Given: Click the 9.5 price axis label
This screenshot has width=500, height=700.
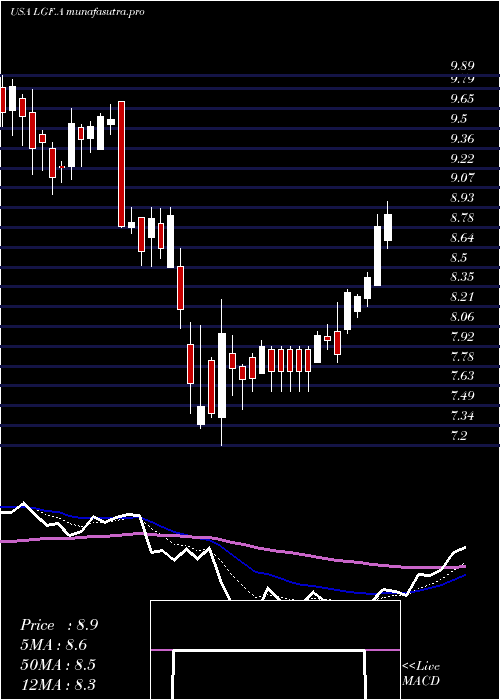Looking at the screenshot, I should [x=459, y=119].
